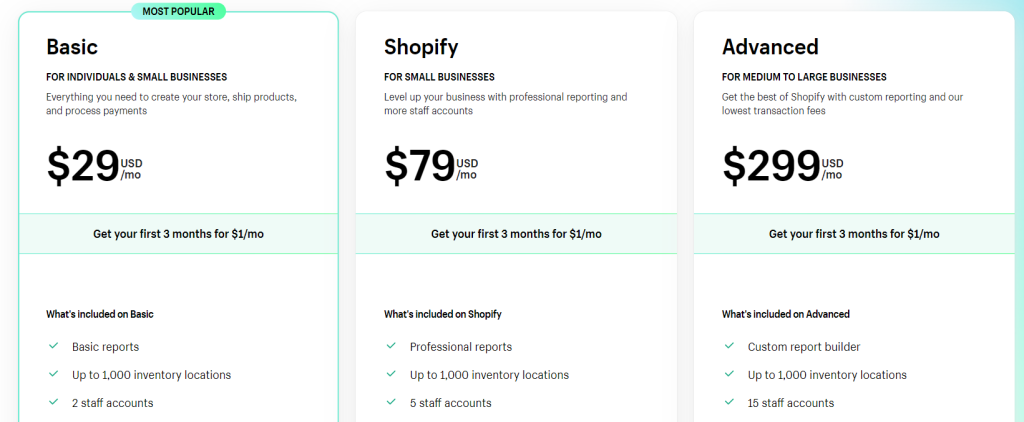This screenshot has width=1024, height=422.
Task: Click the $29 USD/mo price
Action: (x=94, y=166)
